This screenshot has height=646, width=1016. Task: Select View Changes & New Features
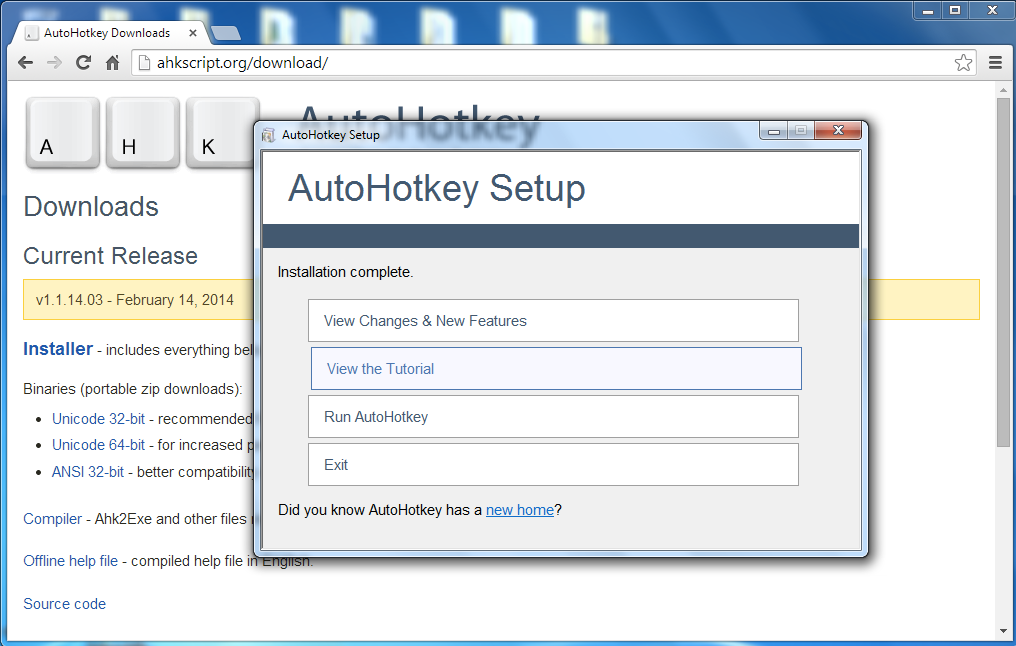[x=553, y=320]
